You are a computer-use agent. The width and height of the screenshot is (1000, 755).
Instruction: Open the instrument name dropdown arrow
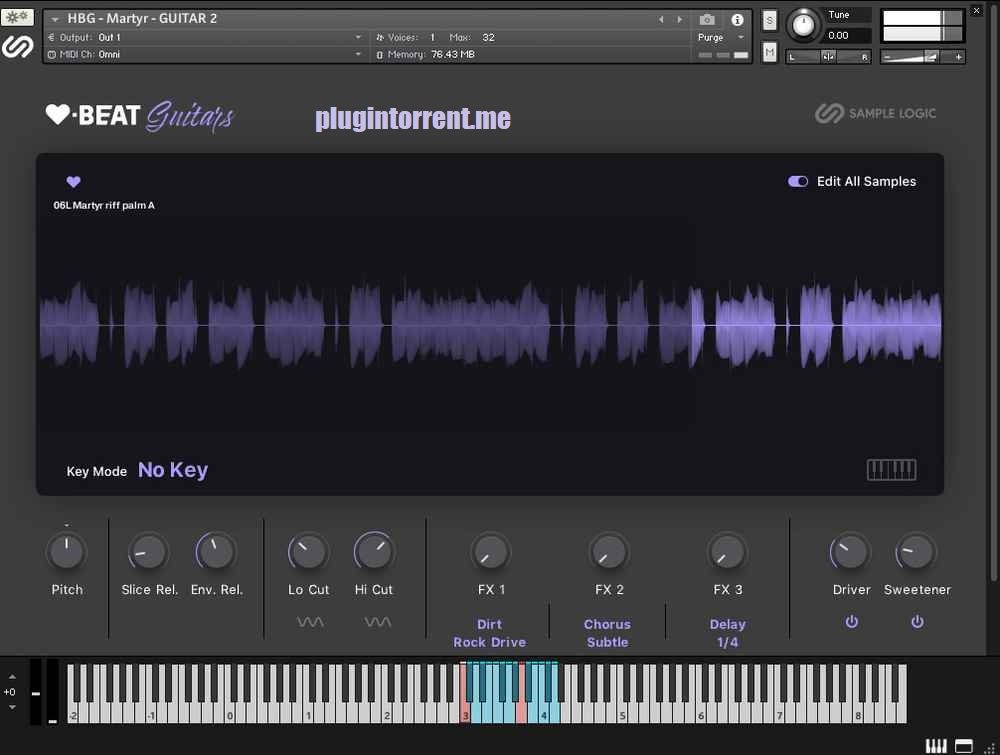[55, 20]
